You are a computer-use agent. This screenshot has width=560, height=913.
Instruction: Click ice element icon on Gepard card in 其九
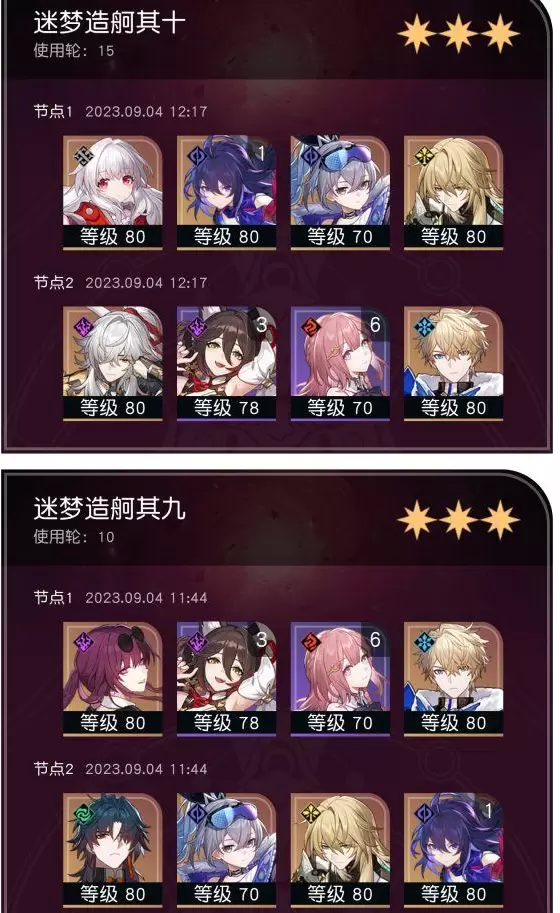point(424,642)
